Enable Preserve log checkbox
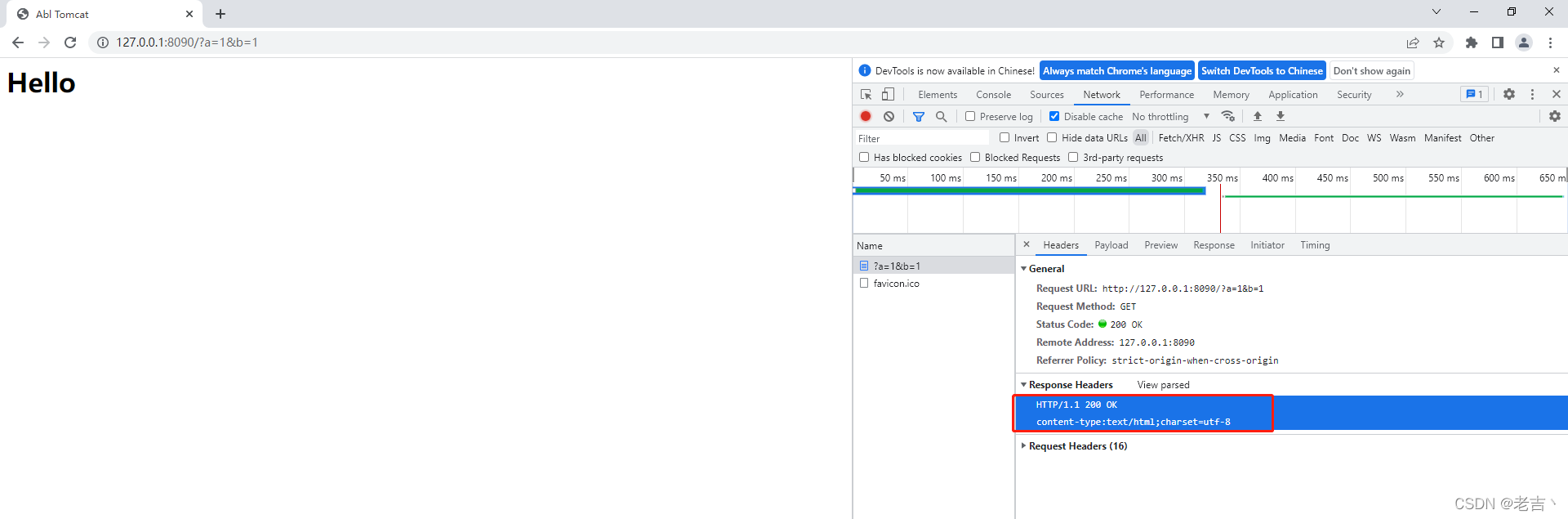The height and width of the screenshot is (519, 1568). point(970,117)
